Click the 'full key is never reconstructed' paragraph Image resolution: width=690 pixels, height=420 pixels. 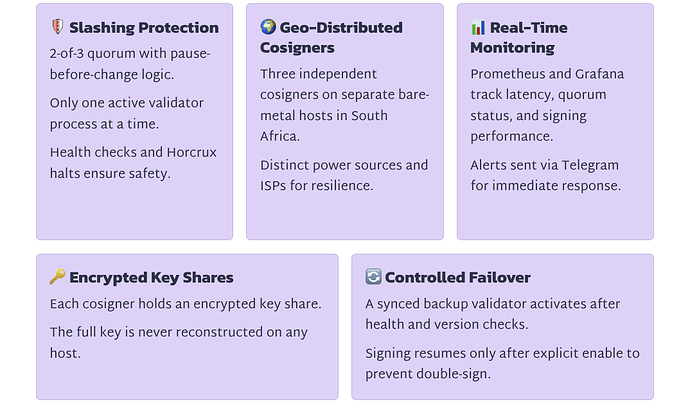point(179,343)
